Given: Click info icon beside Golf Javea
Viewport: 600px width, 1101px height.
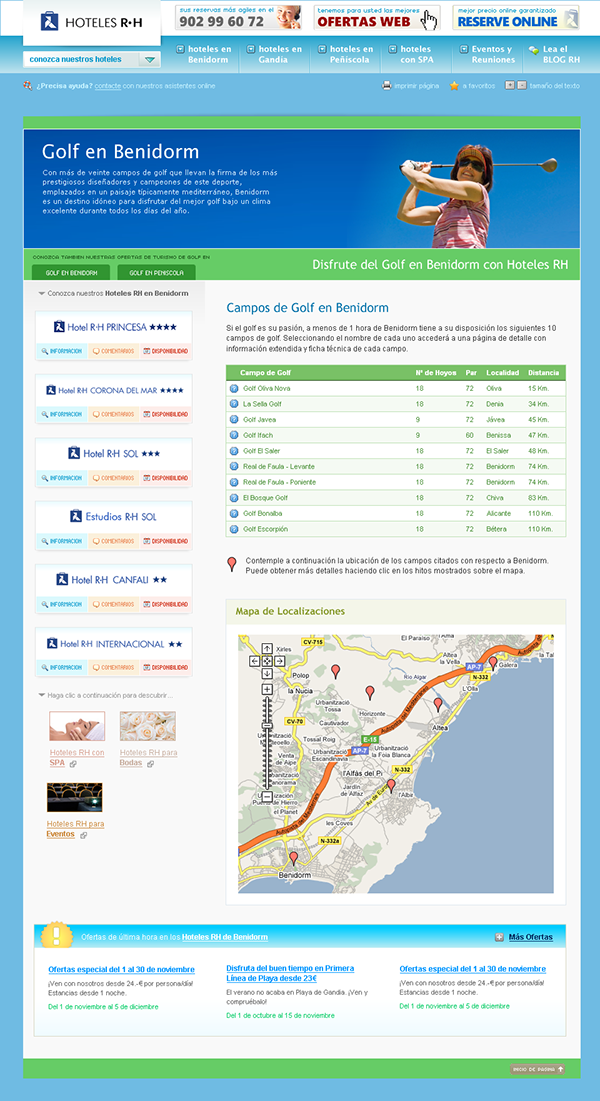Looking at the screenshot, I should 234,419.
